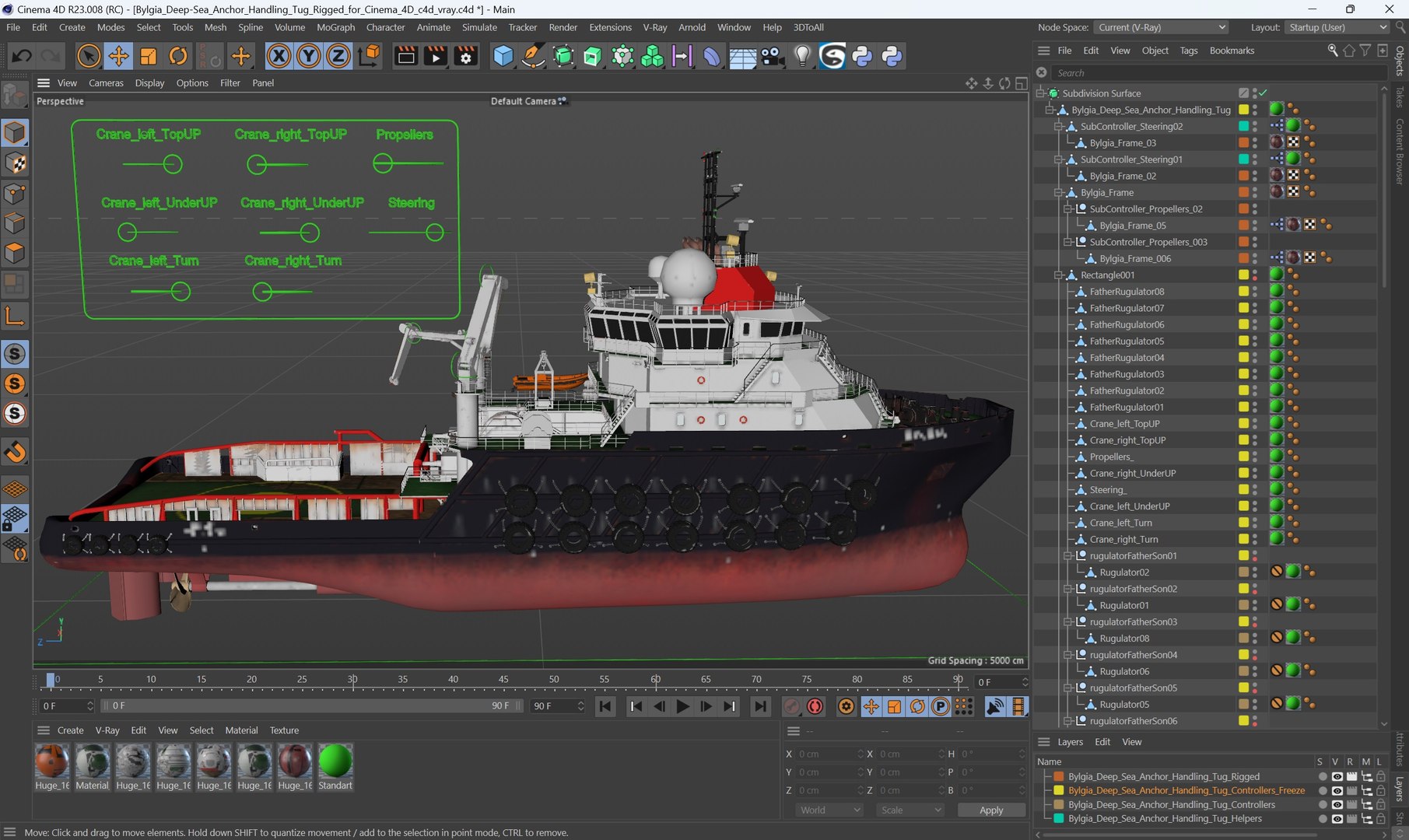Collapse the SubController_Steering02 node
The height and width of the screenshot is (840, 1409).
pos(1058,126)
